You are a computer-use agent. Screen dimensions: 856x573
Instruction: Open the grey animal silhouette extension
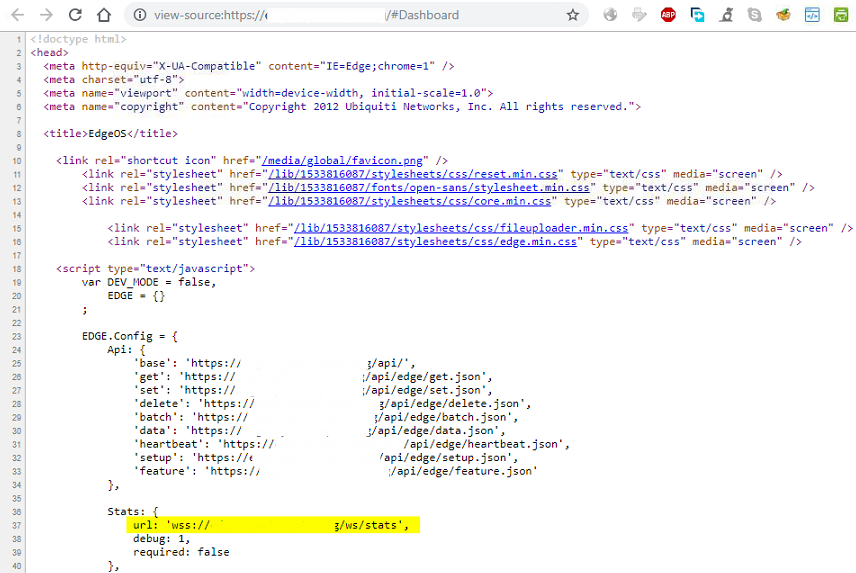point(726,15)
